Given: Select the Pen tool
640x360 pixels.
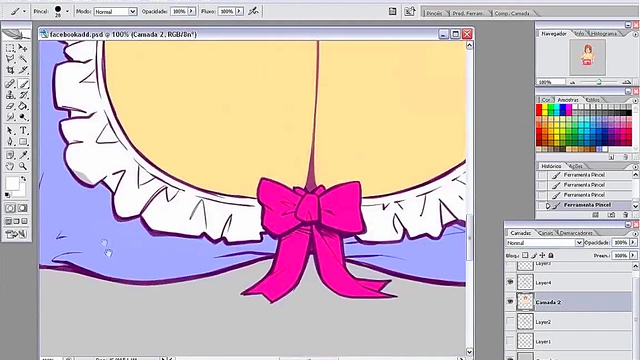Looking at the screenshot, I should (x=10, y=142).
